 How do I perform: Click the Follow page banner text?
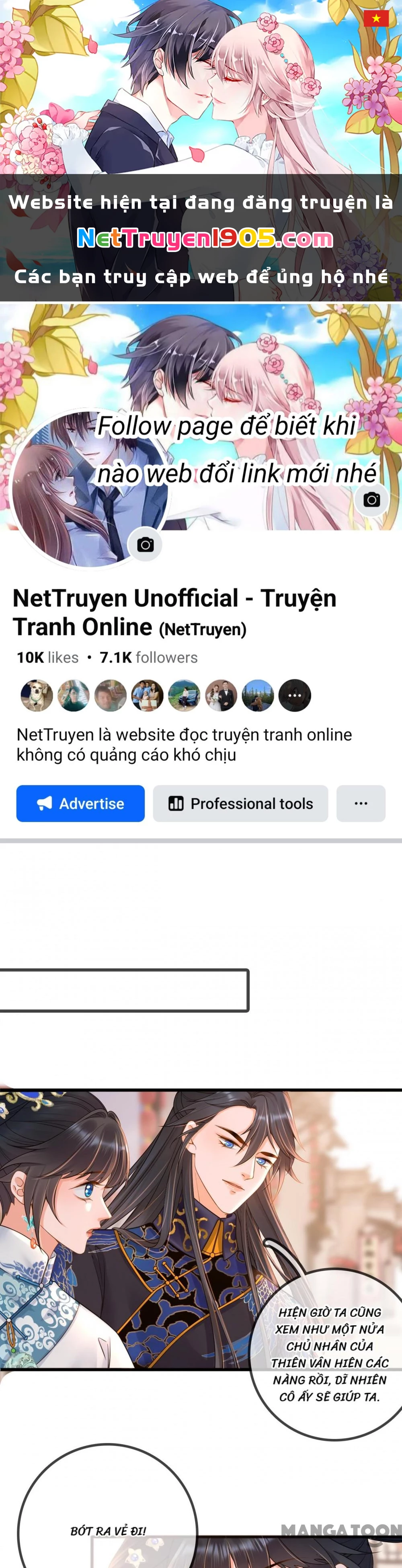tap(238, 449)
